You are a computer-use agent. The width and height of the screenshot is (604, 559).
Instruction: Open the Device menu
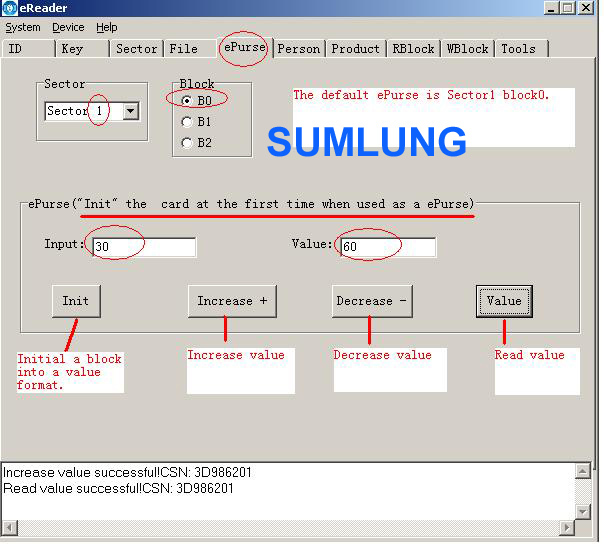(68, 27)
